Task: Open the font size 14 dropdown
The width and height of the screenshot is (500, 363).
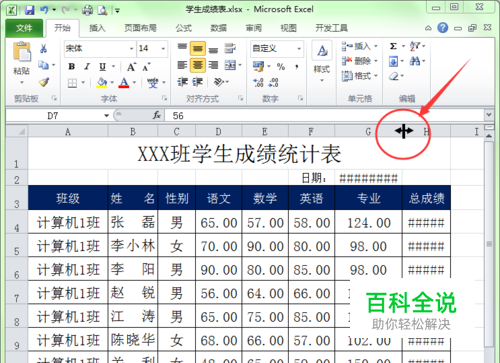Action: pos(163,49)
